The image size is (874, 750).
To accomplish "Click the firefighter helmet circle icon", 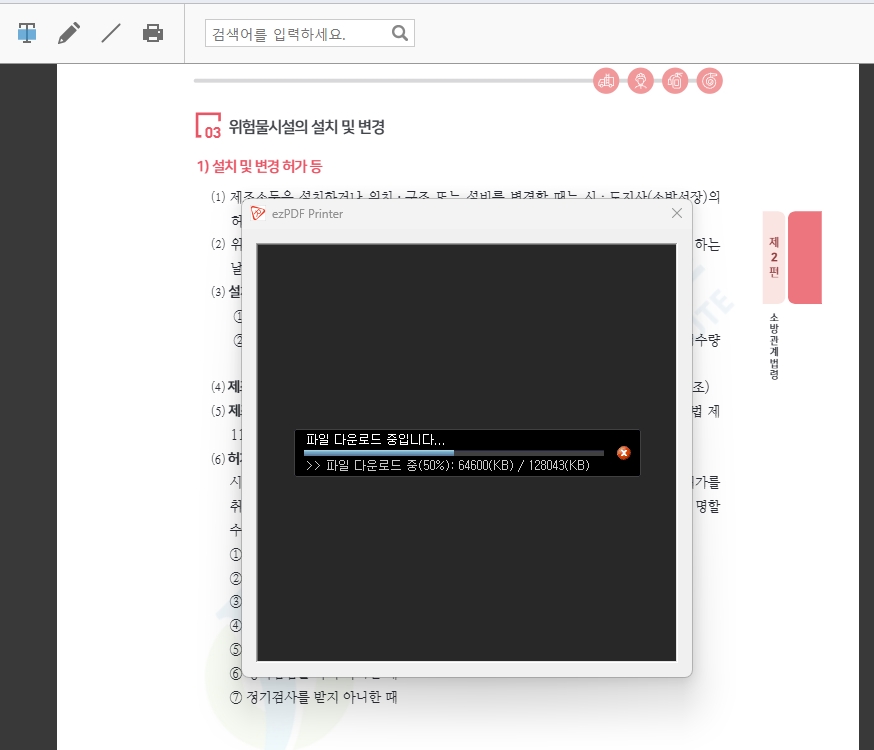I will pyautogui.click(x=640, y=81).
